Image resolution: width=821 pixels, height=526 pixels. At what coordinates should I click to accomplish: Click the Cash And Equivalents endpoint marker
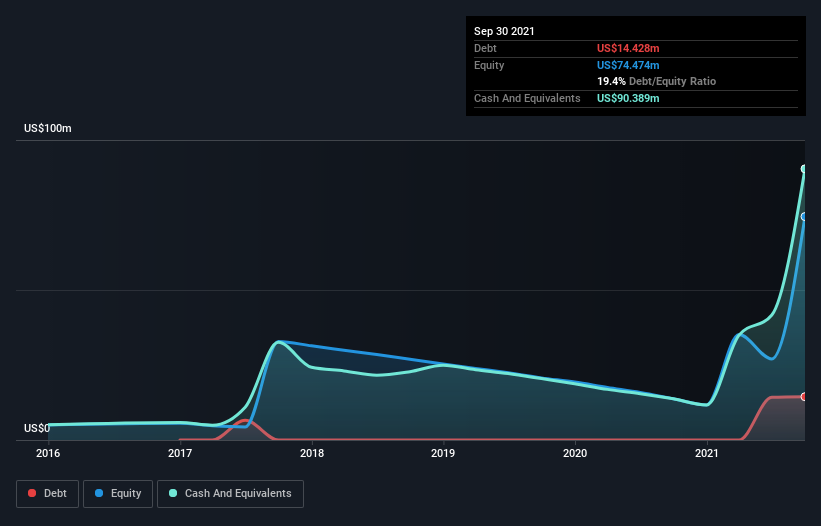pos(804,169)
